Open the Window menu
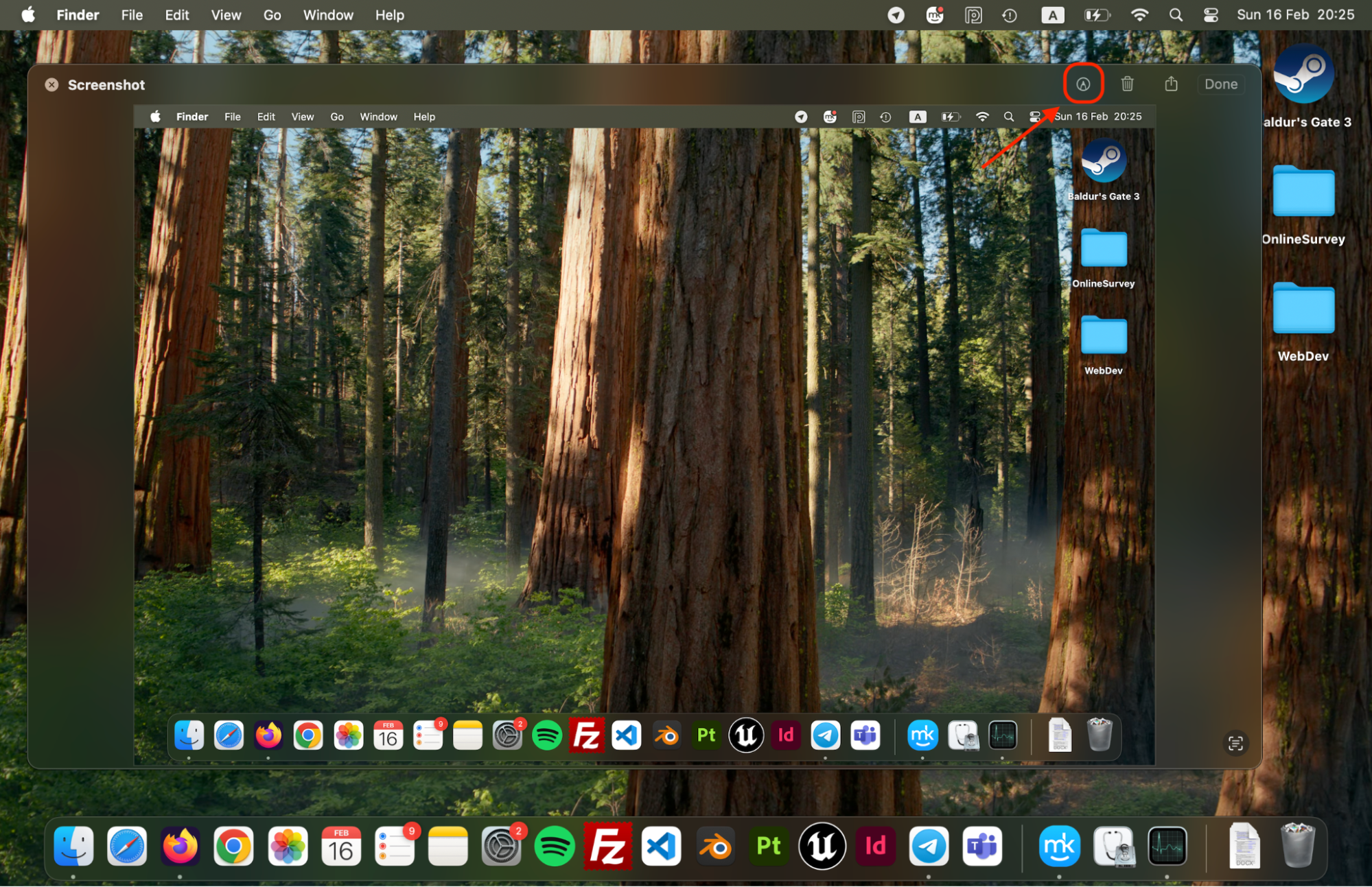 (328, 14)
